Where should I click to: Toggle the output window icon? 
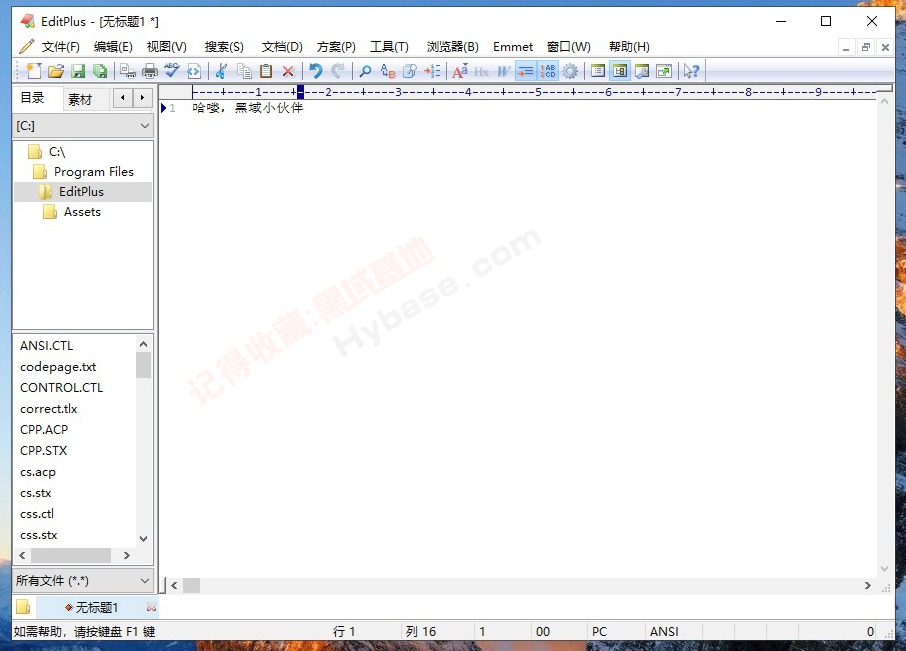pyautogui.click(x=642, y=71)
